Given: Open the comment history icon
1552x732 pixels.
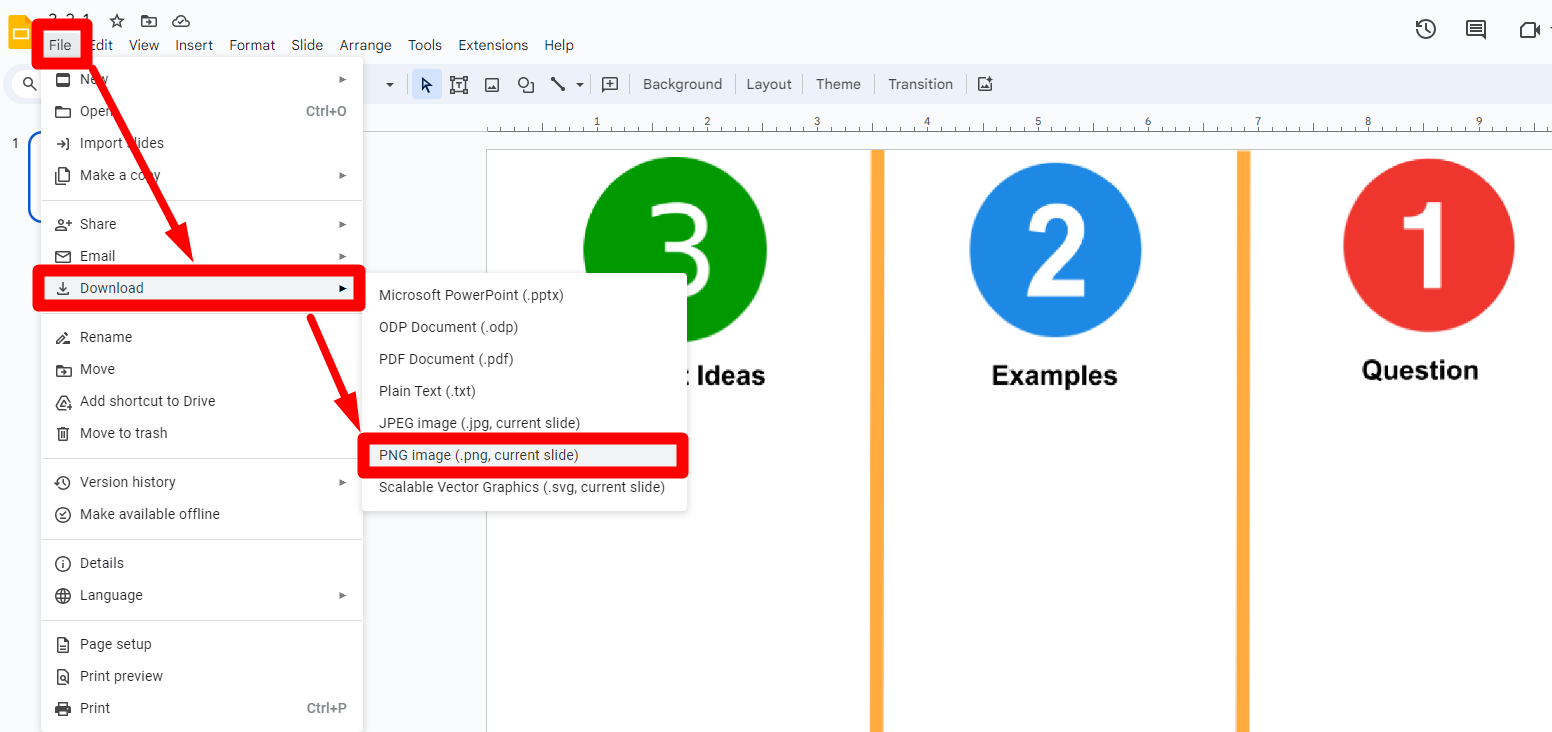Looking at the screenshot, I should [x=1476, y=29].
